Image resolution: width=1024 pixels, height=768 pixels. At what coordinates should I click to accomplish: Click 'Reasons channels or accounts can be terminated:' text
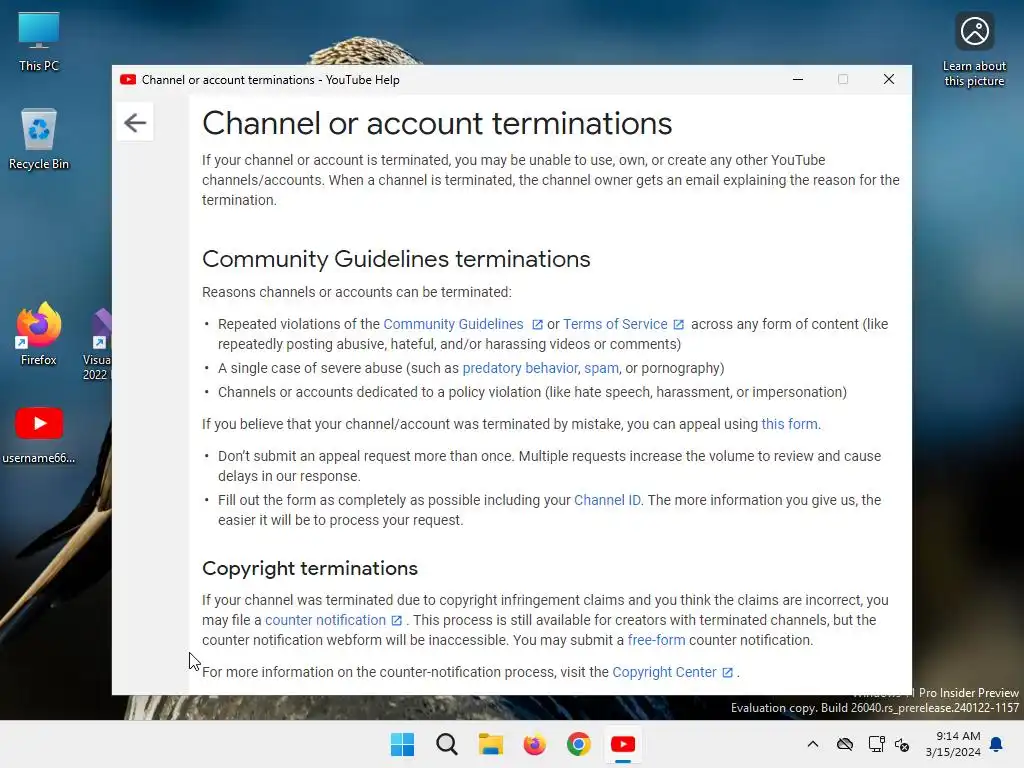pos(357,293)
